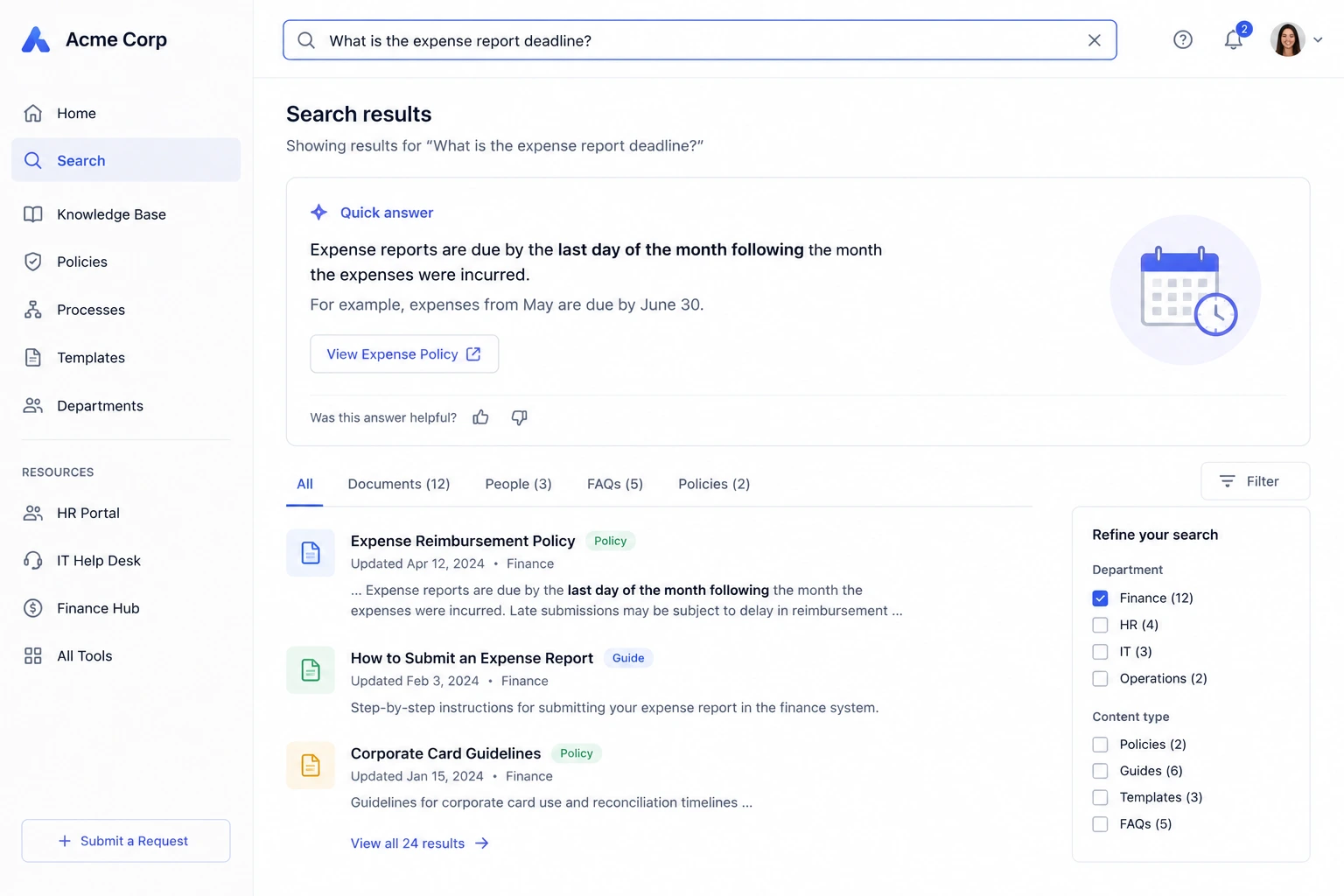Check the HR (4) department checkbox

point(1100,625)
